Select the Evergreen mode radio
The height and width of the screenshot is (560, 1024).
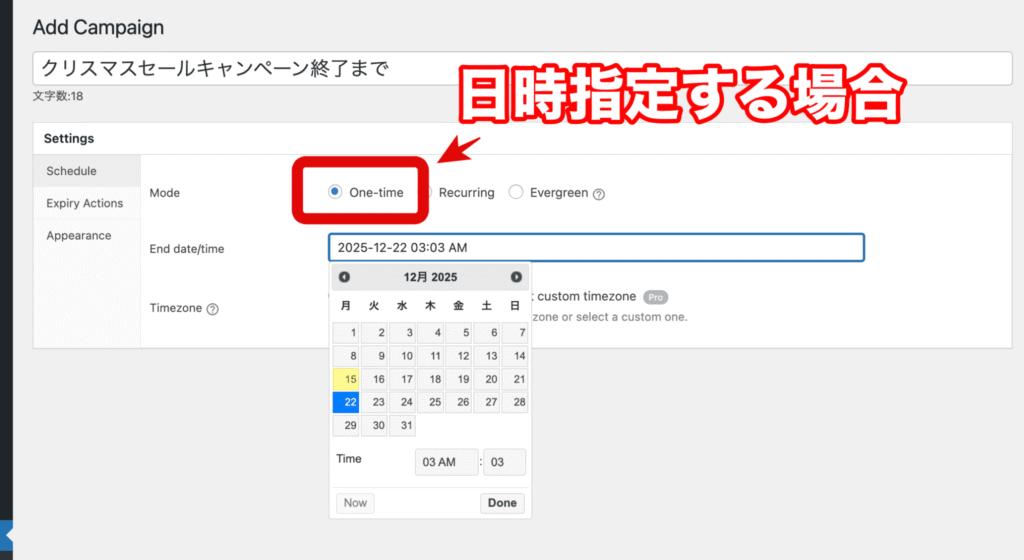[x=516, y=192]
